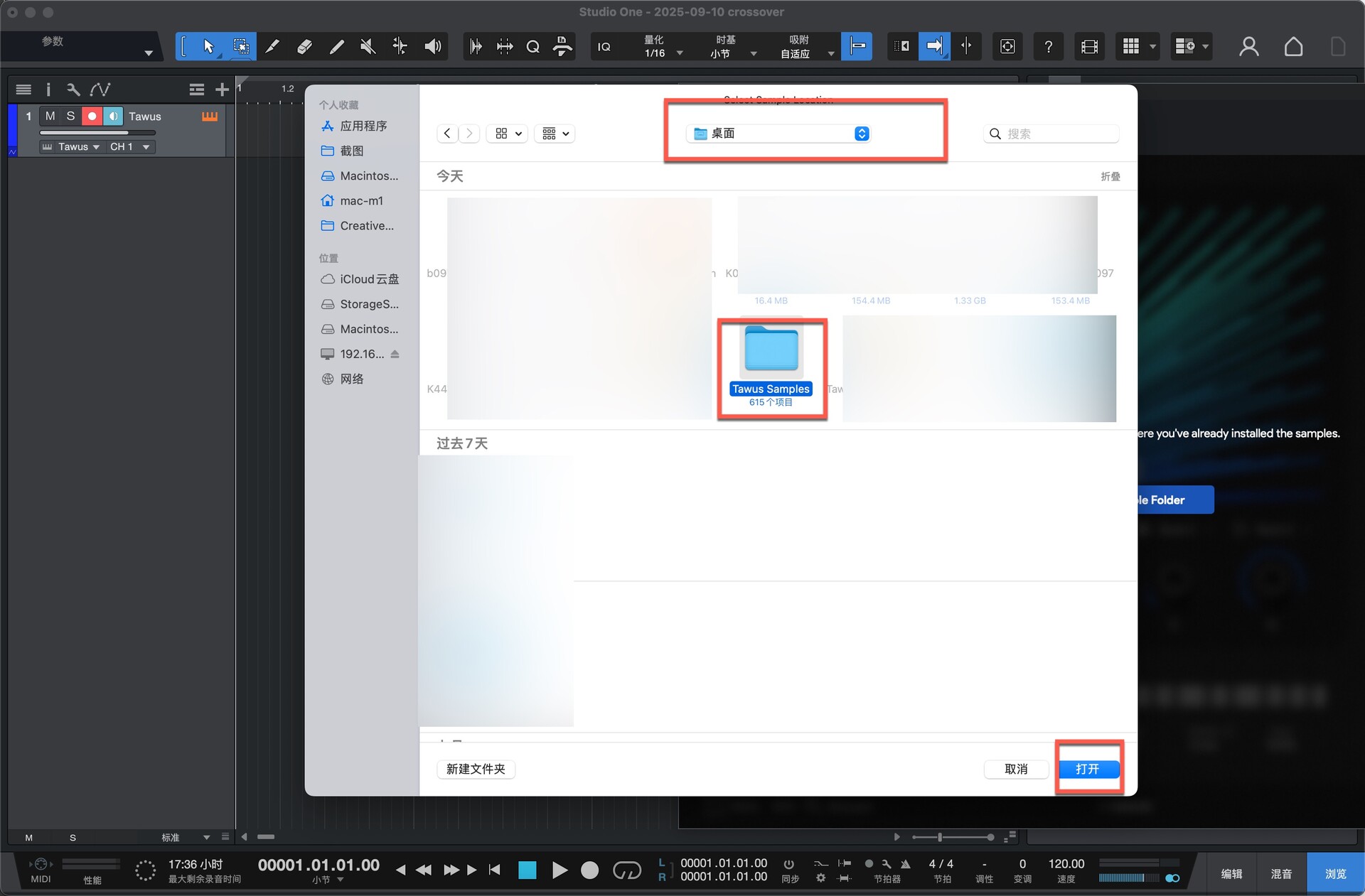Open the CH 1 channel dropdown

(129, 147)
